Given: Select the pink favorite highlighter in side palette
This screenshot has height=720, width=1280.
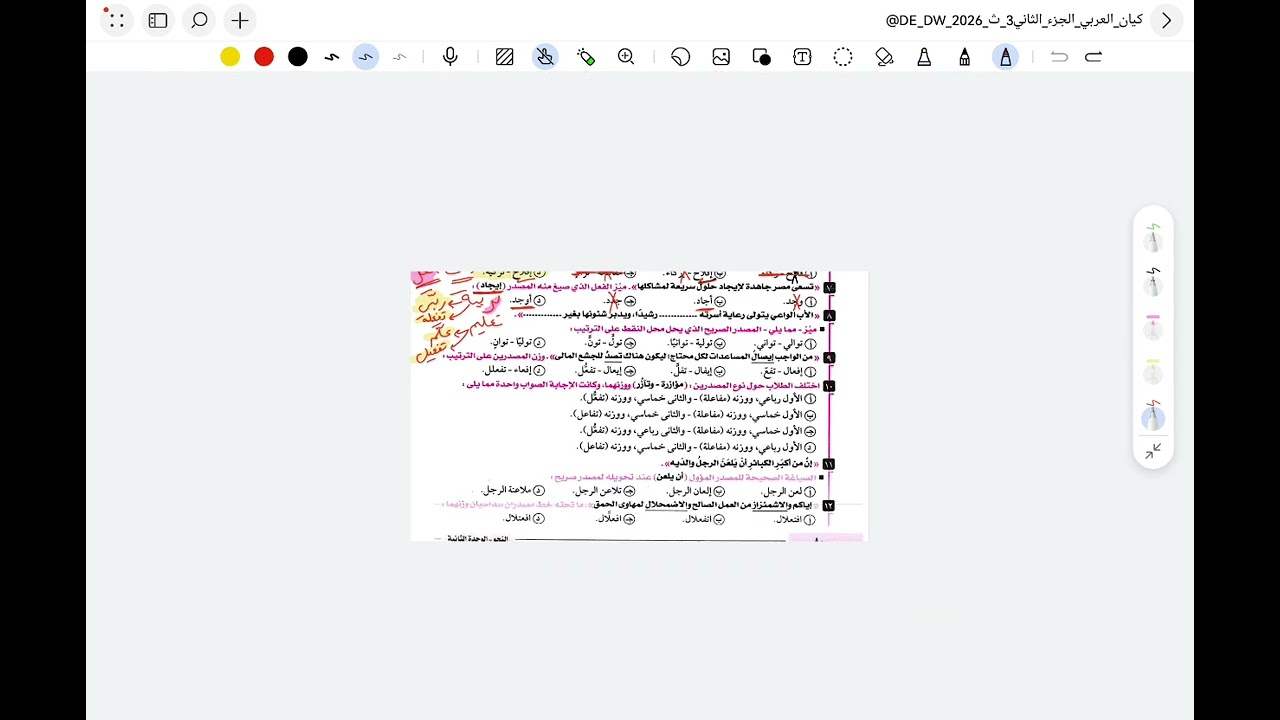Looking at the screenshot, I should [1153, 329].
